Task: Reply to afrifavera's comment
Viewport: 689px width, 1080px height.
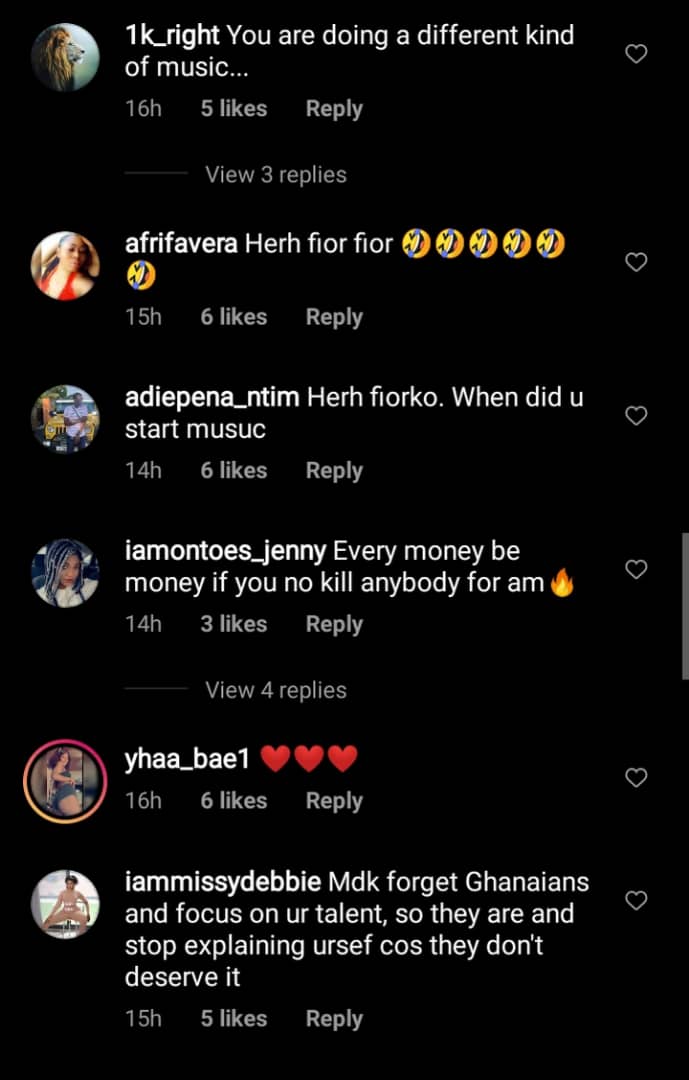Action: (334, 317)
